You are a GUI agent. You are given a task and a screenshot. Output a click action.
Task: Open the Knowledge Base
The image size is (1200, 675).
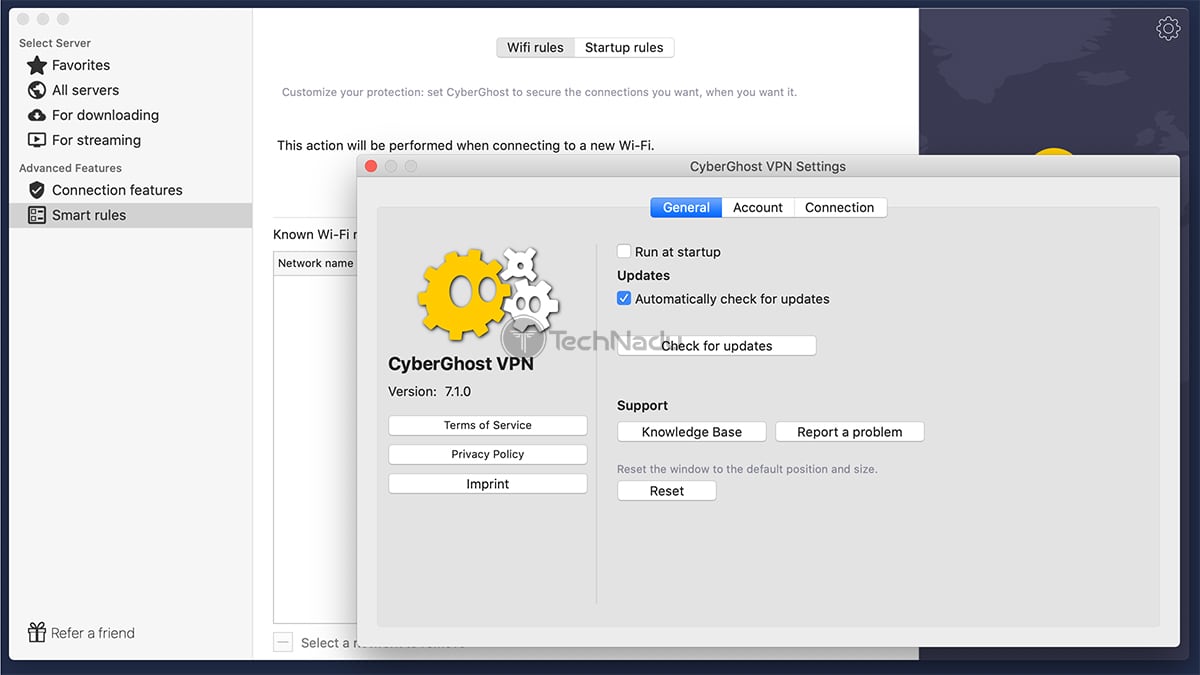click(692, 432)
